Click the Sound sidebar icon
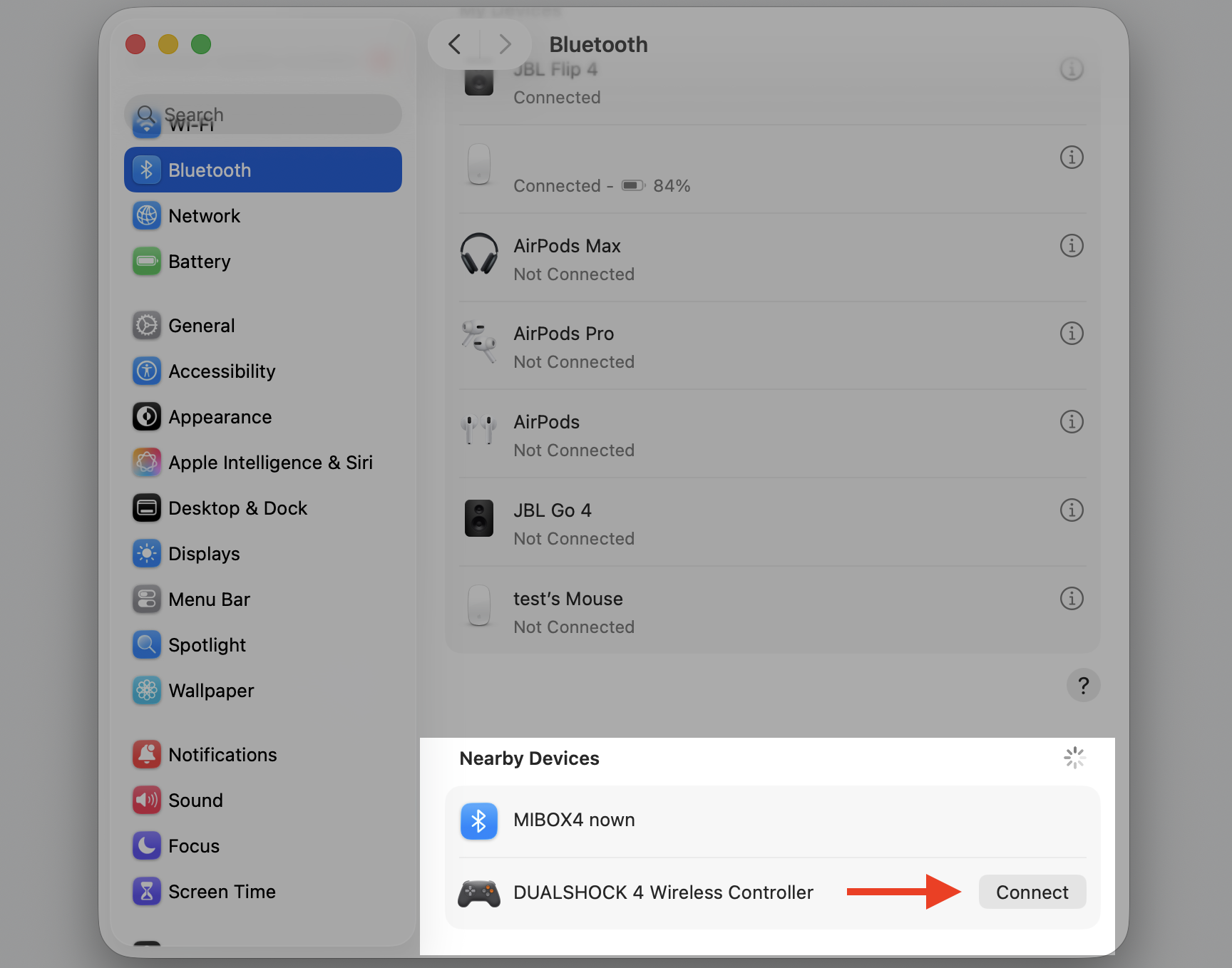The width and height of the screenshot is (1232, 968). tap(147, 800)
